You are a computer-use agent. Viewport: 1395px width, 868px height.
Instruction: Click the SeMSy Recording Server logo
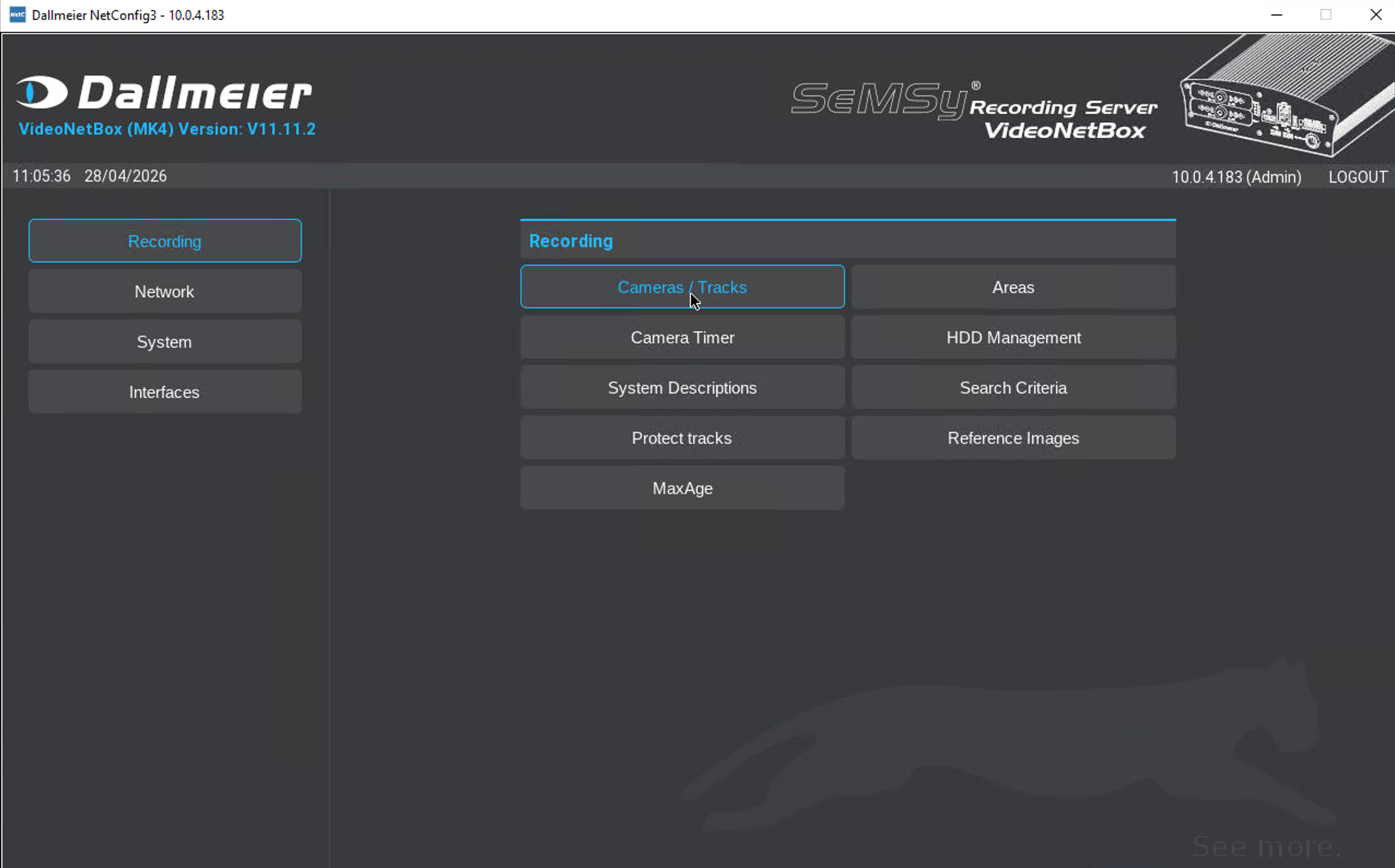click(x=974, y=110)
